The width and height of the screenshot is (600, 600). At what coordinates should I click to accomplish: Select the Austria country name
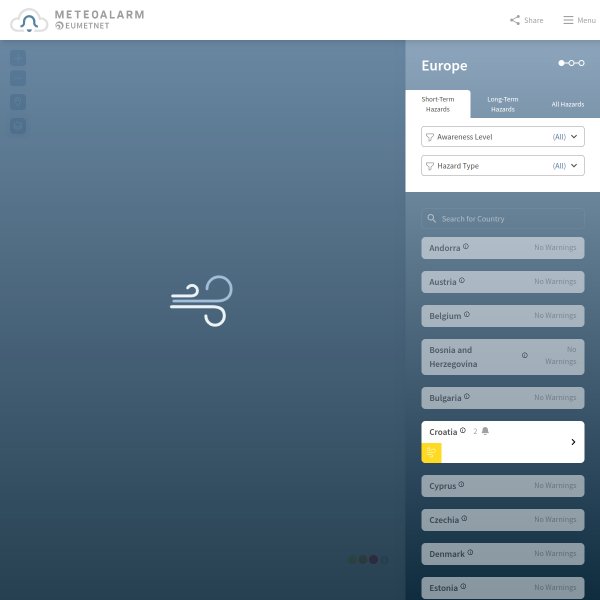(x=443, y=282)
